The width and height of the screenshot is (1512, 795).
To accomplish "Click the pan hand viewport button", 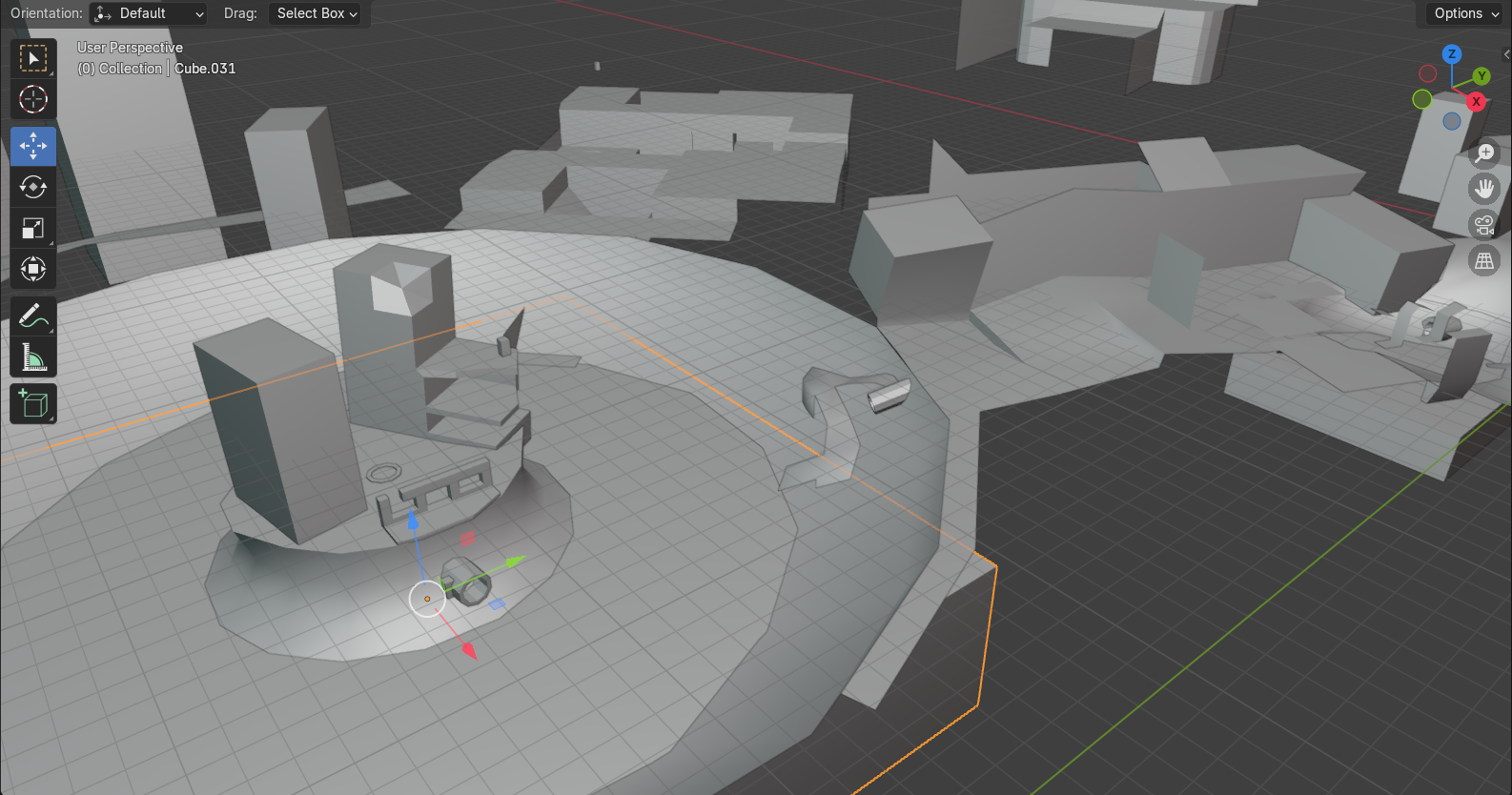I will (x=1484, y=189).
